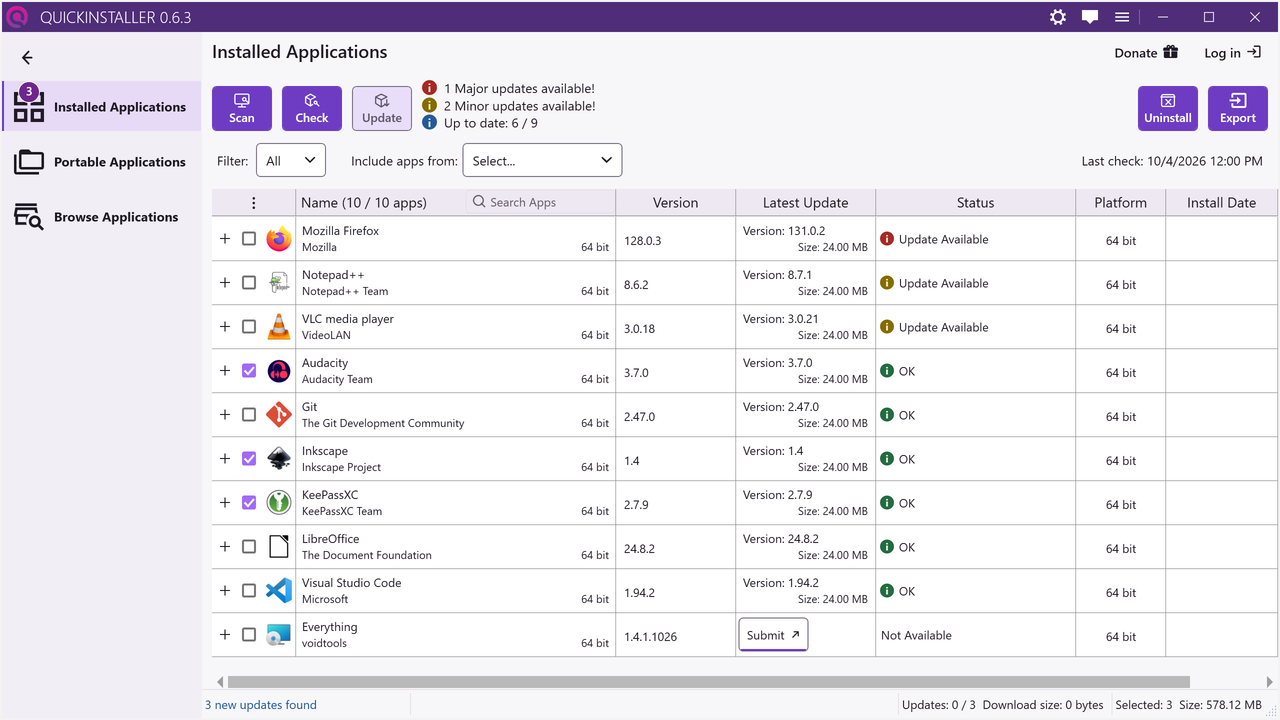Viewport: 1280px width, 720px height.
Task: Click the Scan button
Action: (x=242, y=108)
